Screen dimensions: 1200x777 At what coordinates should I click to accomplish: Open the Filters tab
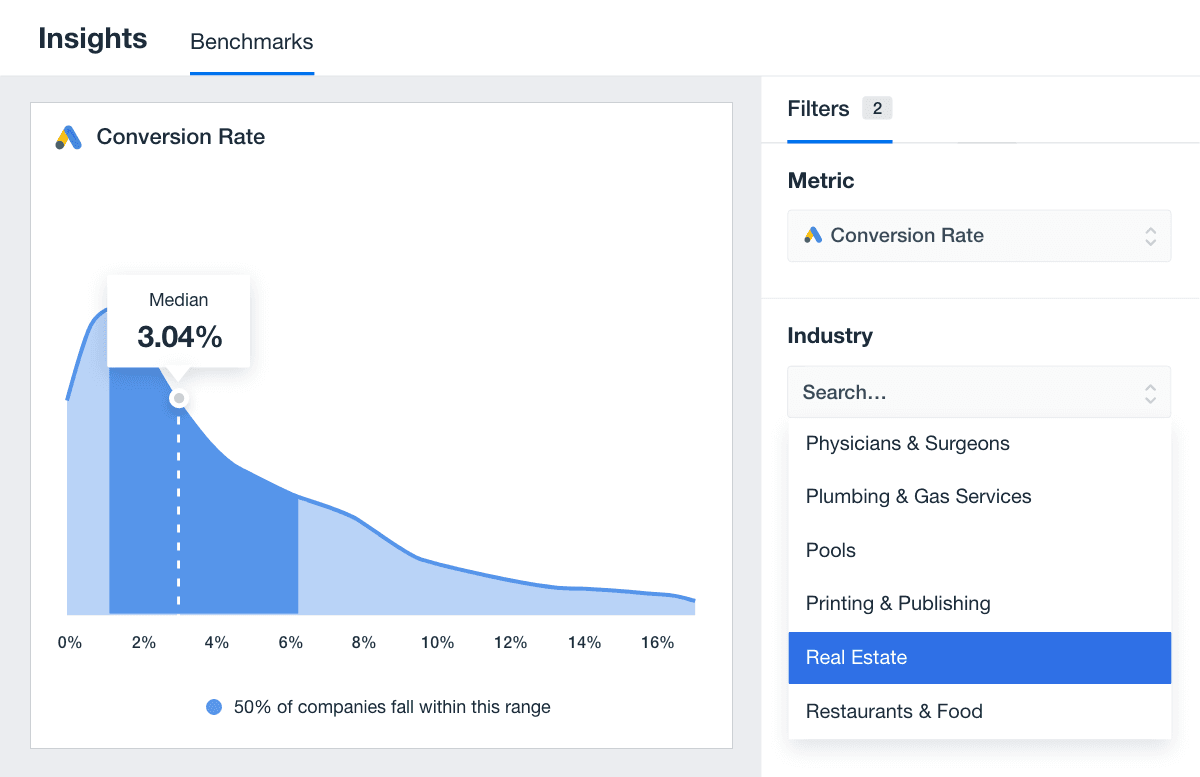point(818,109)
